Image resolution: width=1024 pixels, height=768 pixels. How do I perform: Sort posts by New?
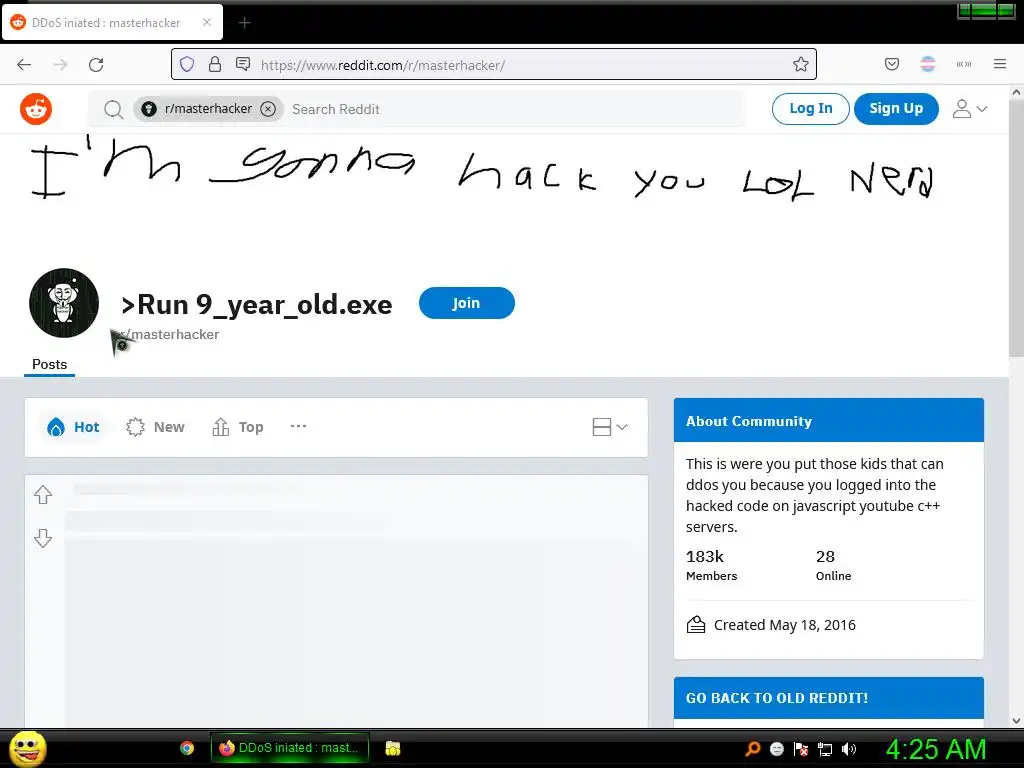click(x=155, y=427)
